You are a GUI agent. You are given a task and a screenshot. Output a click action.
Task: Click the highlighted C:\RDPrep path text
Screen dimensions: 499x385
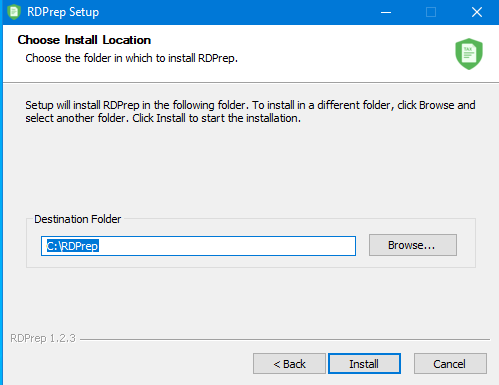coord(72,246)
